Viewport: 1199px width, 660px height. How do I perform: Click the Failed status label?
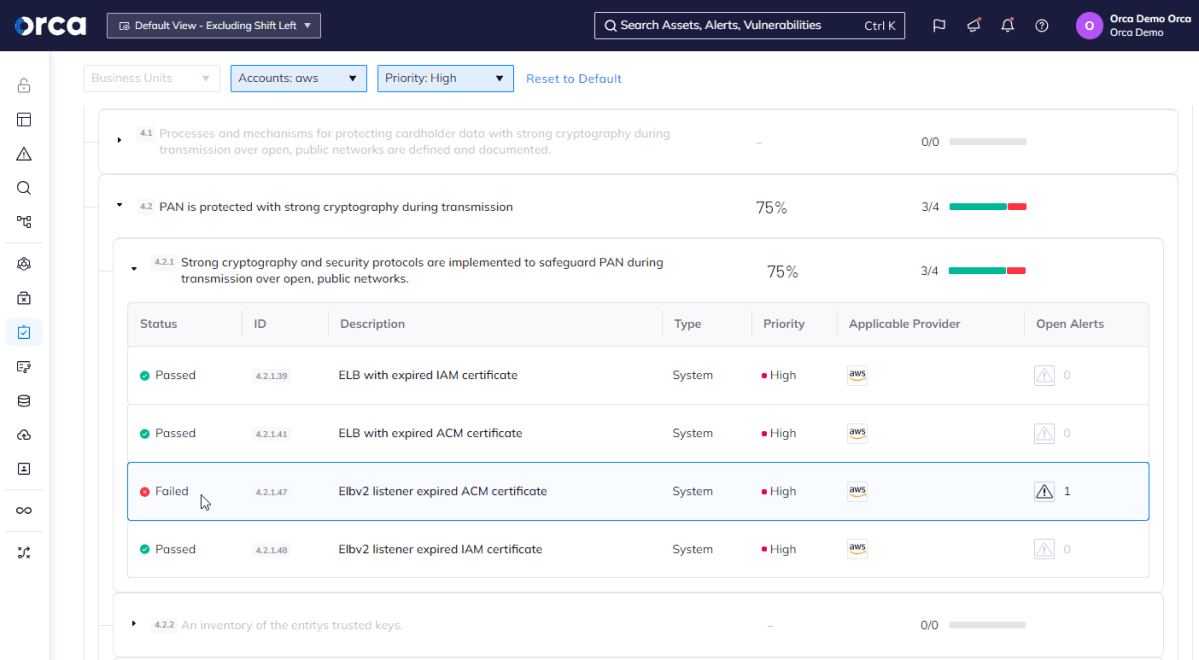click(x=171, y=491)
